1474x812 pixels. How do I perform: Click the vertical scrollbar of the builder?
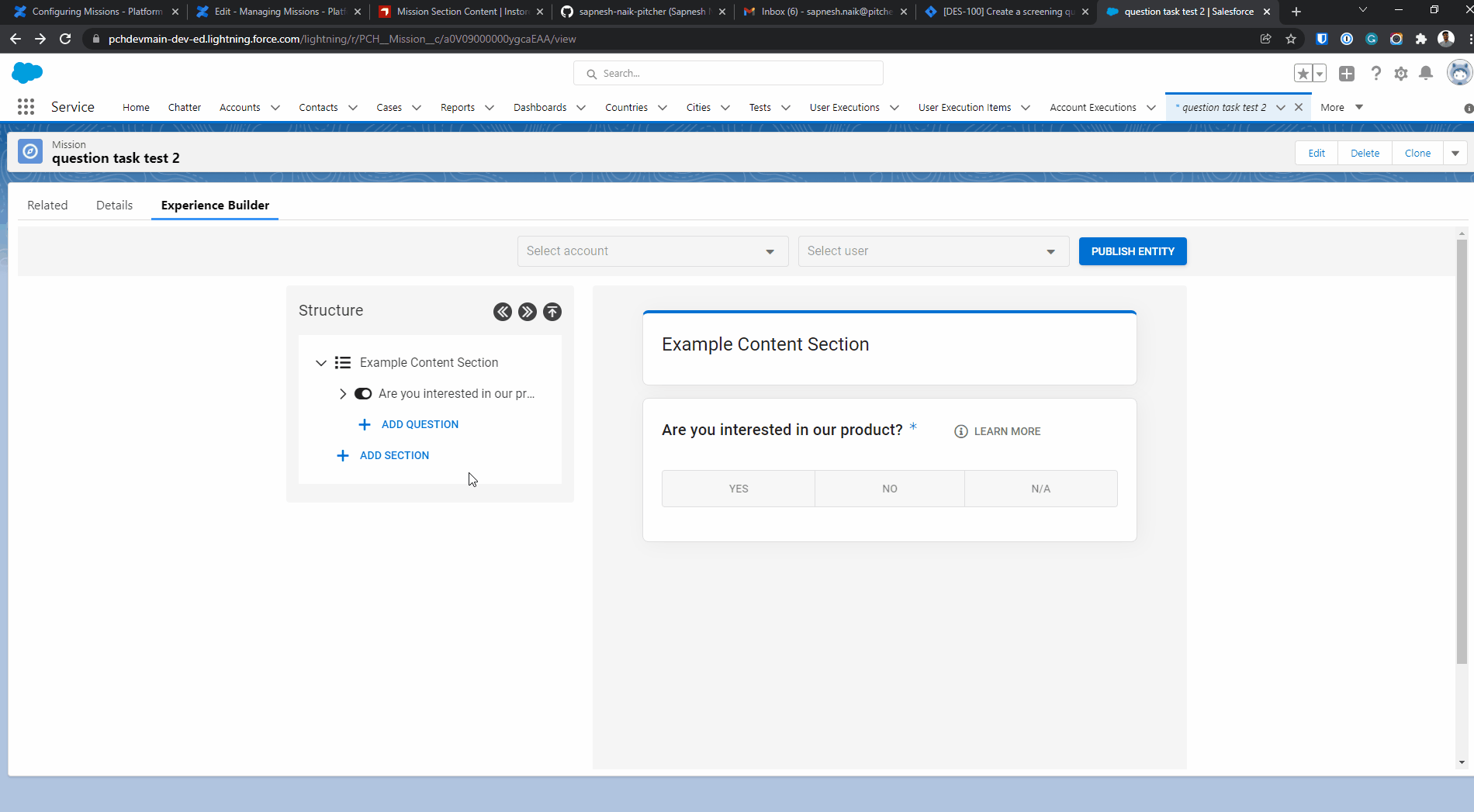point(1462,450)
